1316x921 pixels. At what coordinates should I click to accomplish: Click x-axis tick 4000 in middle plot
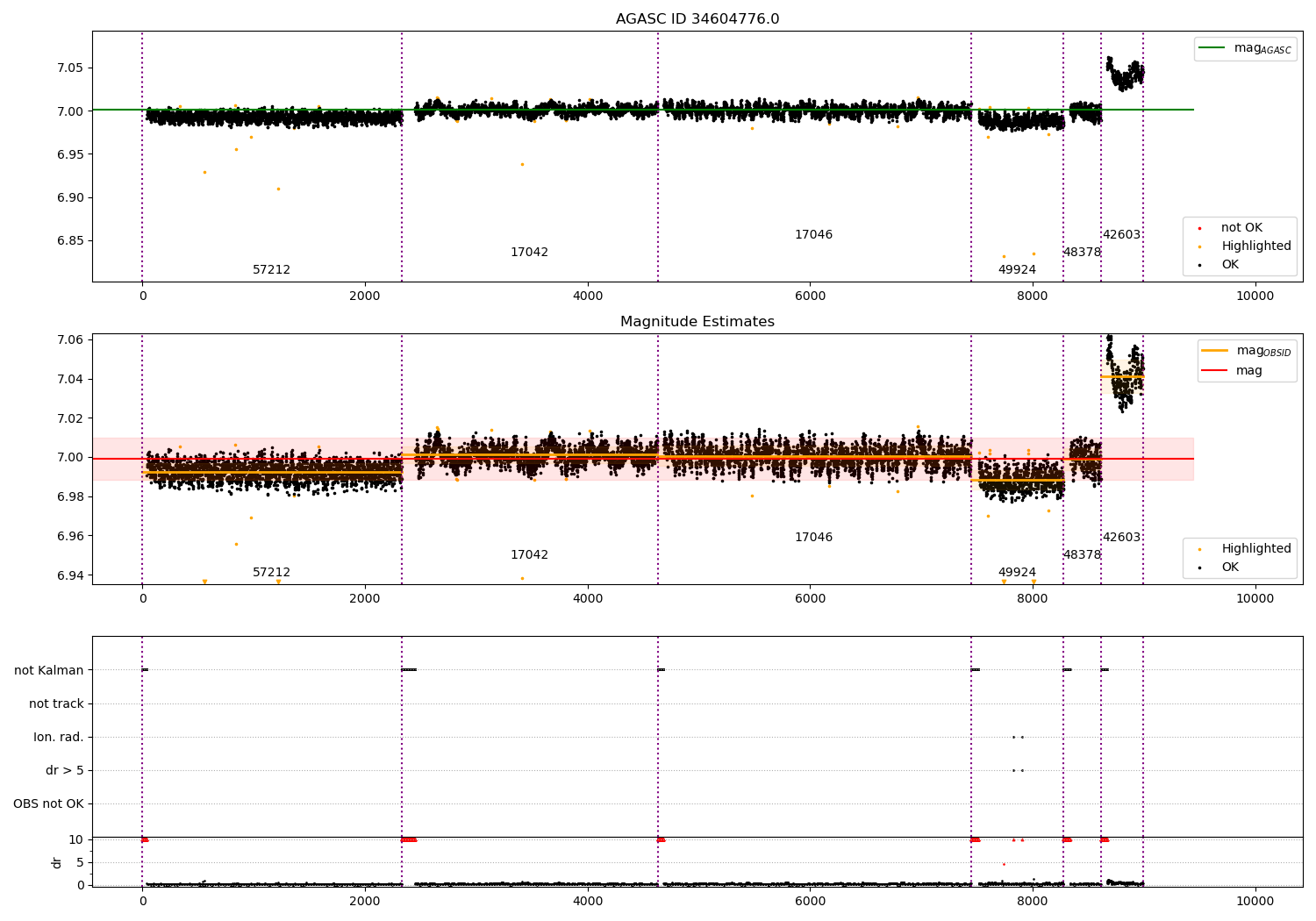[x=587, y=599]
